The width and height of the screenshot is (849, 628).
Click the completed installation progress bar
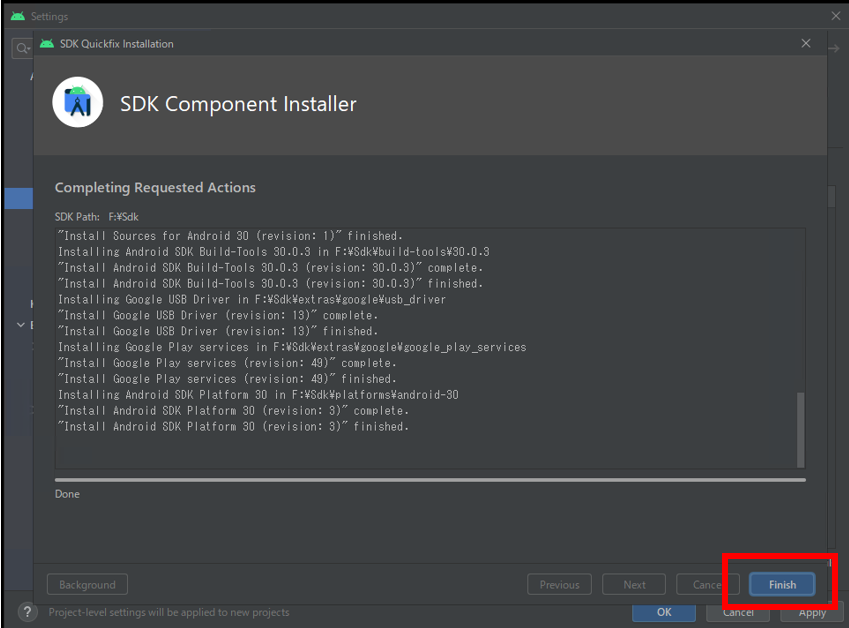click(x=430, y=480)
